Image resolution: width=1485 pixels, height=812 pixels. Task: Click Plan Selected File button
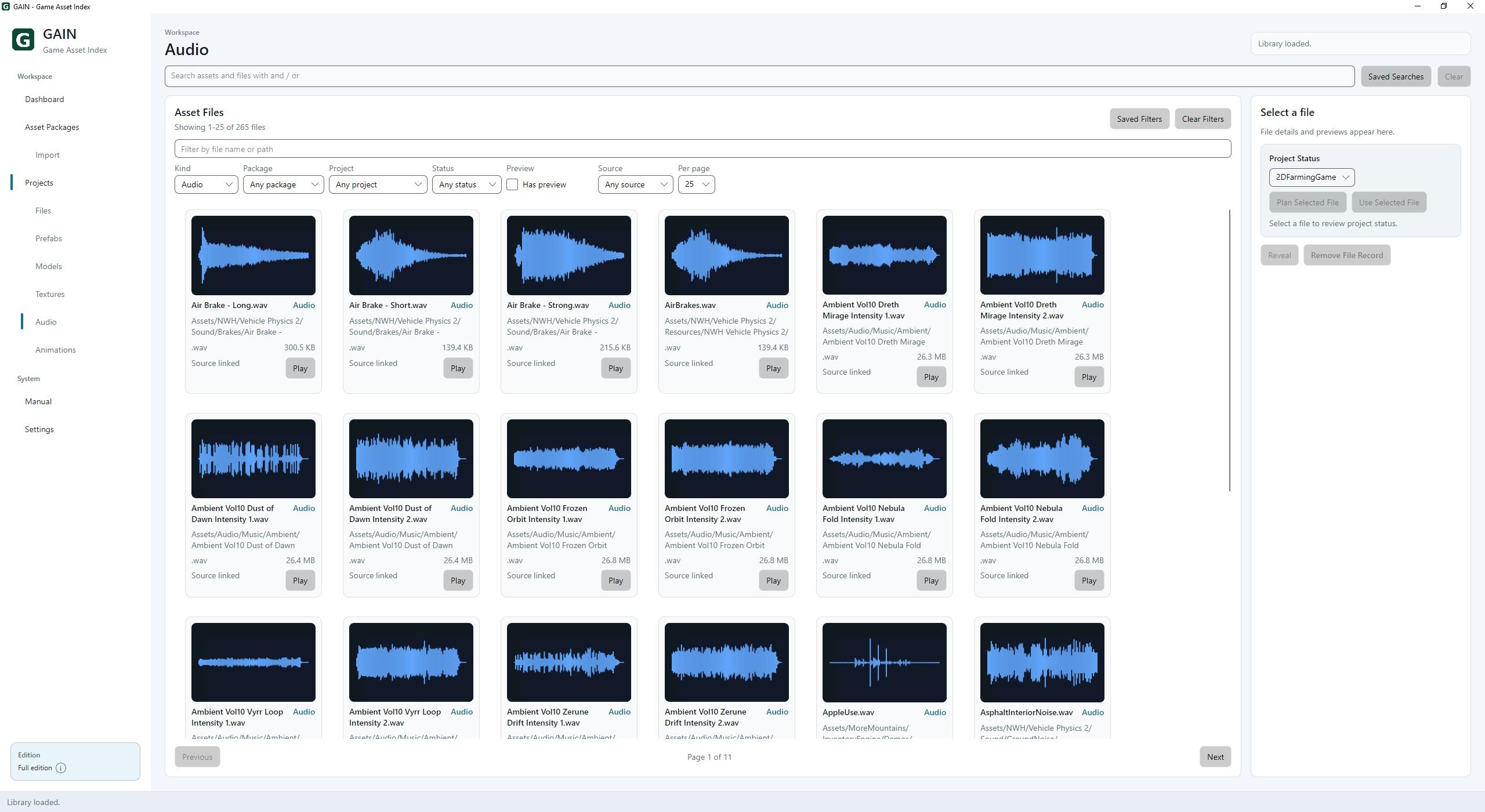[1307, 202]
